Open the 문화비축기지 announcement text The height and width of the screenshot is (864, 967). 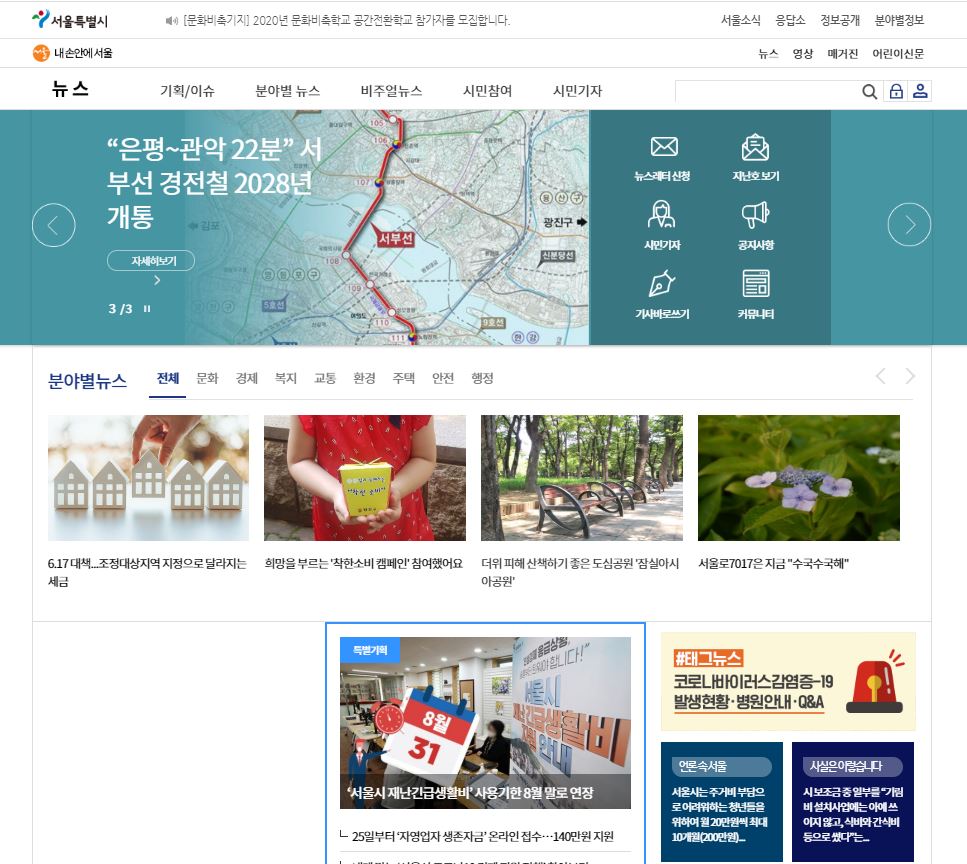point(347,20)
